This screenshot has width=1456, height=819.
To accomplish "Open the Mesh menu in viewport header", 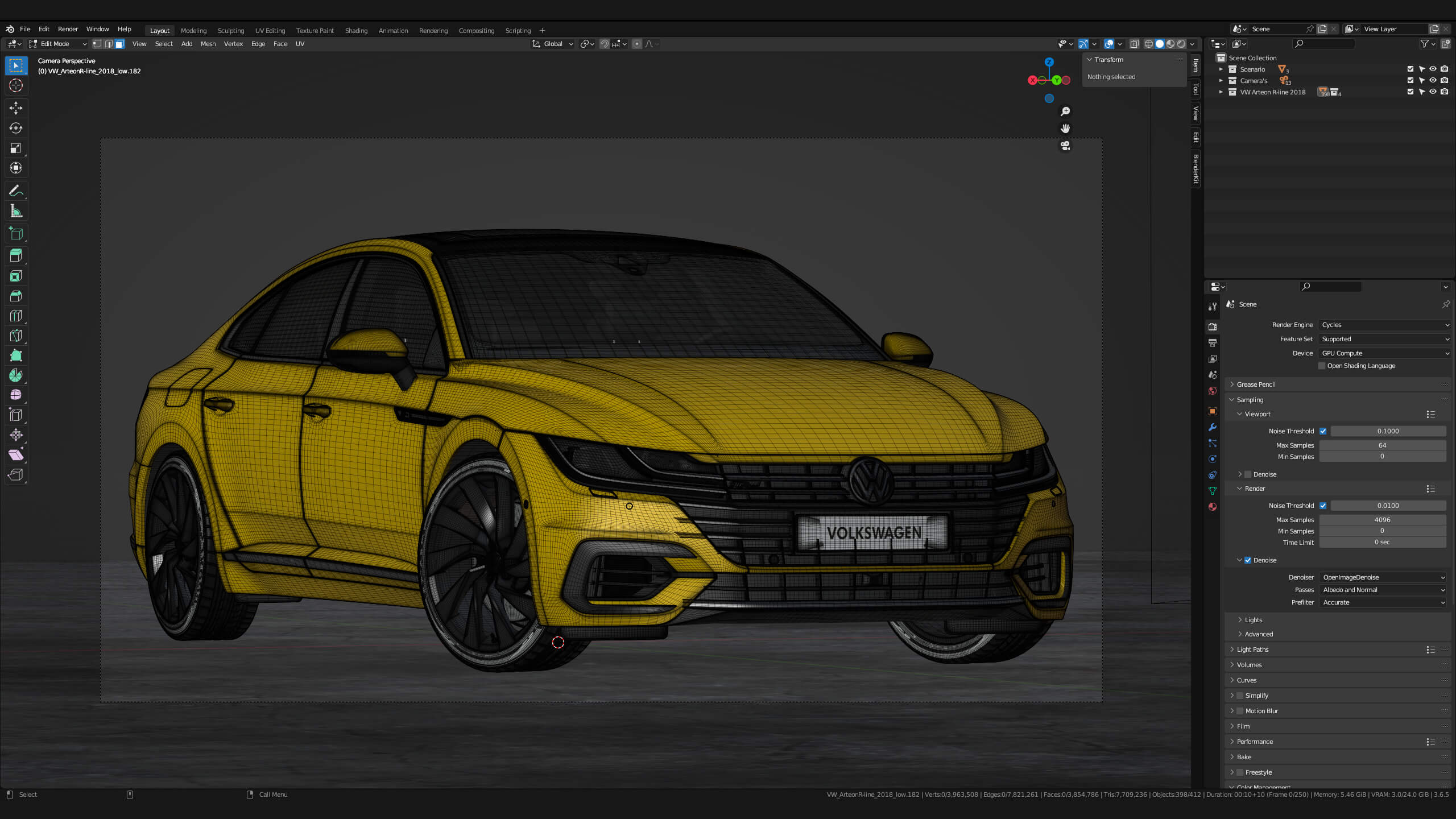I will 208,44.
